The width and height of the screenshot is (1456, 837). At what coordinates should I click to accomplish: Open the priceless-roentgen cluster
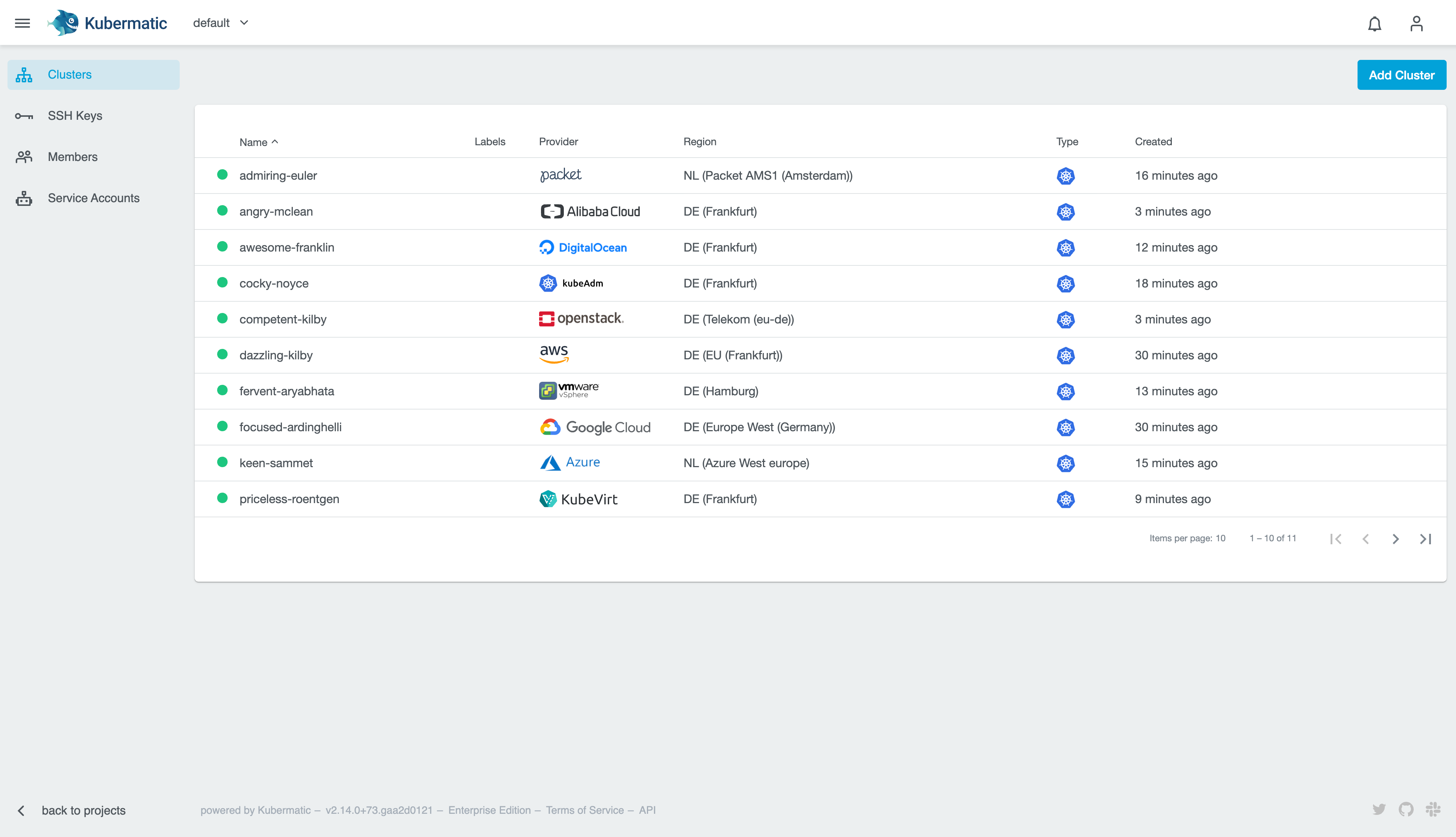coord(820,499)
